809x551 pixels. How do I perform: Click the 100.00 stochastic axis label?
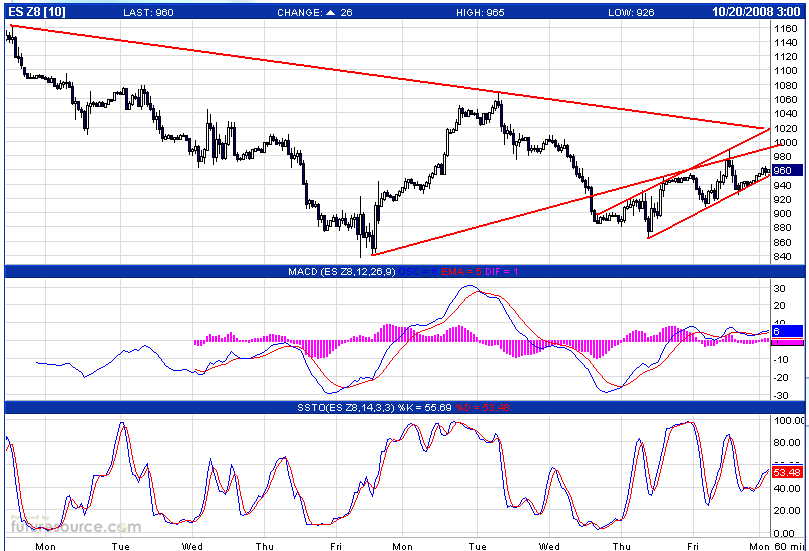point(788,420)
